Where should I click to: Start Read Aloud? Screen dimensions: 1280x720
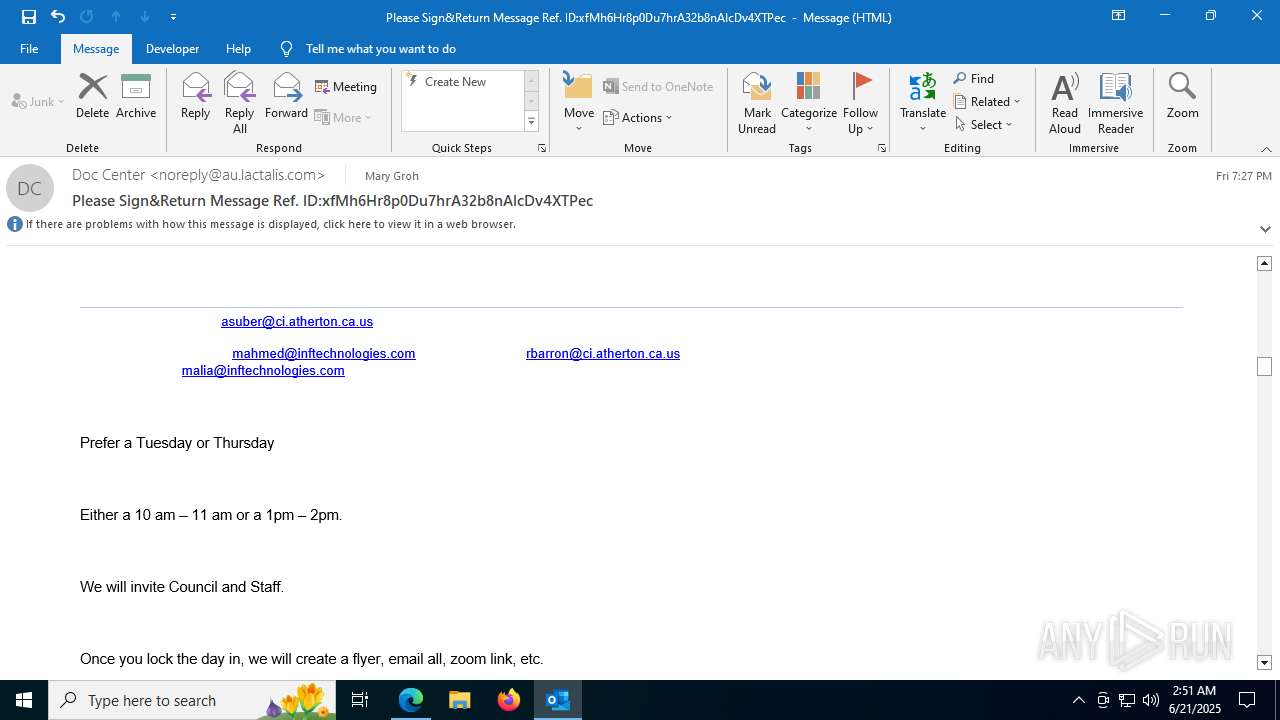(x=1065, y=102)
